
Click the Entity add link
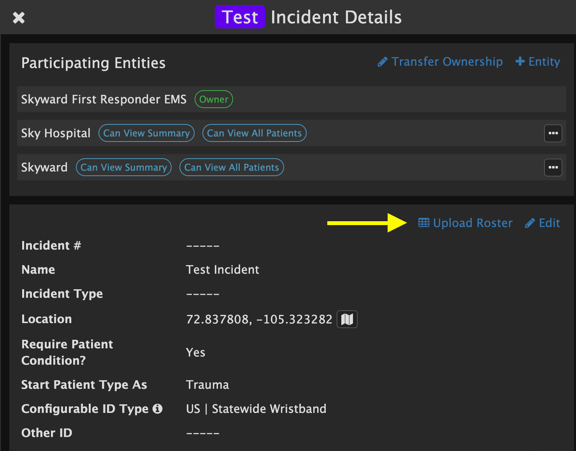pyautogui.click(x=538, y=62)
